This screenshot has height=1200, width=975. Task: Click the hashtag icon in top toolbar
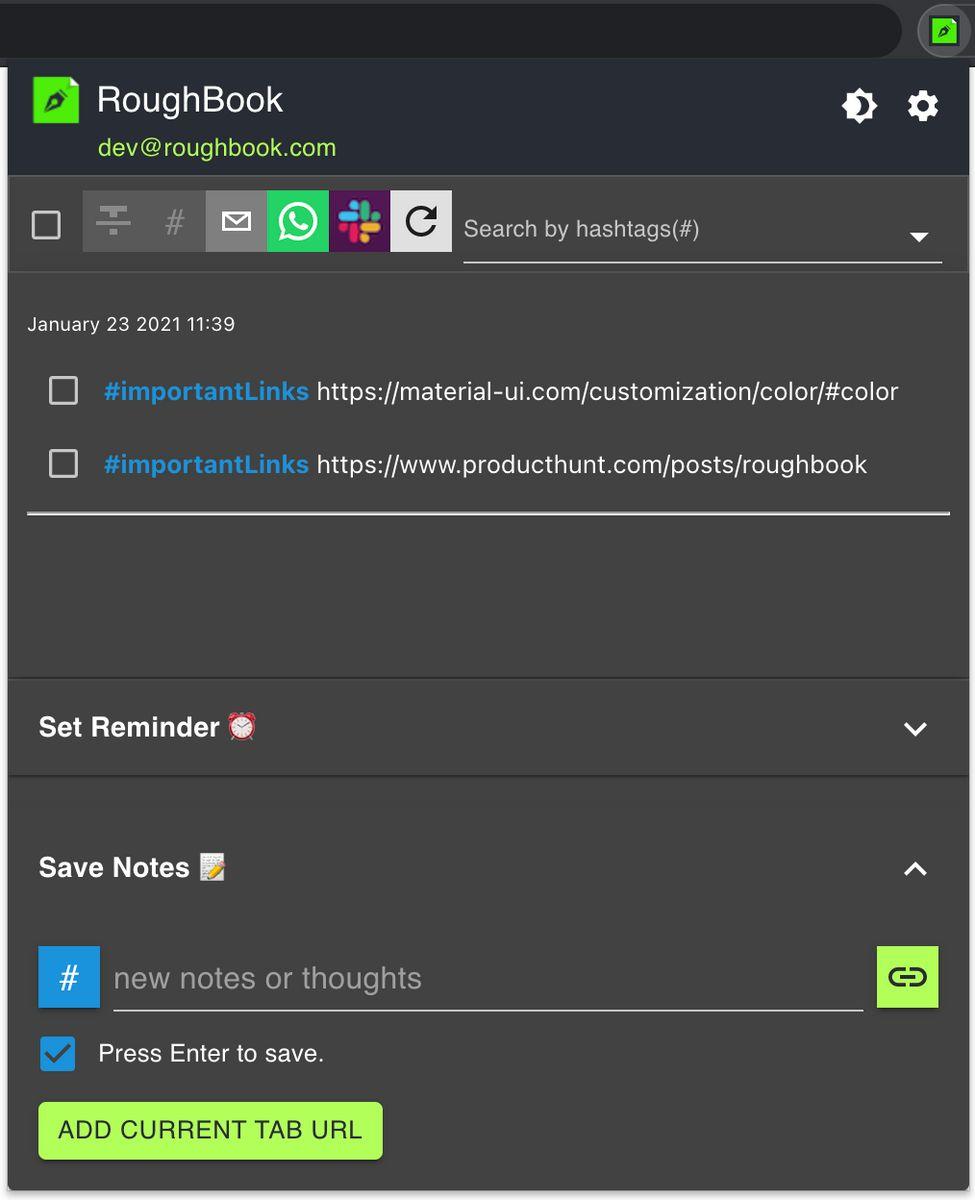point(174,221)
